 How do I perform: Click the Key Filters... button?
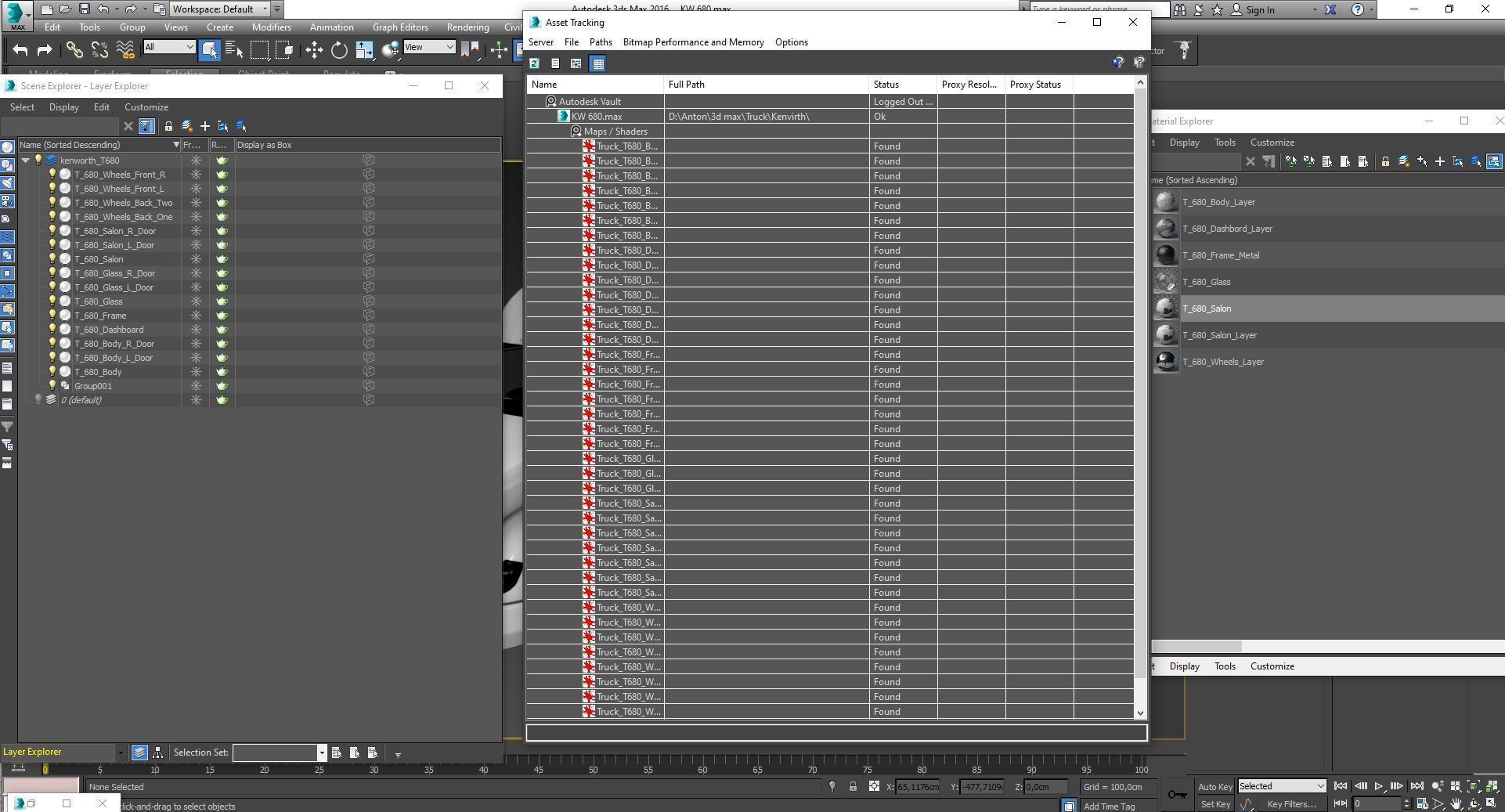pos(1291,804)
